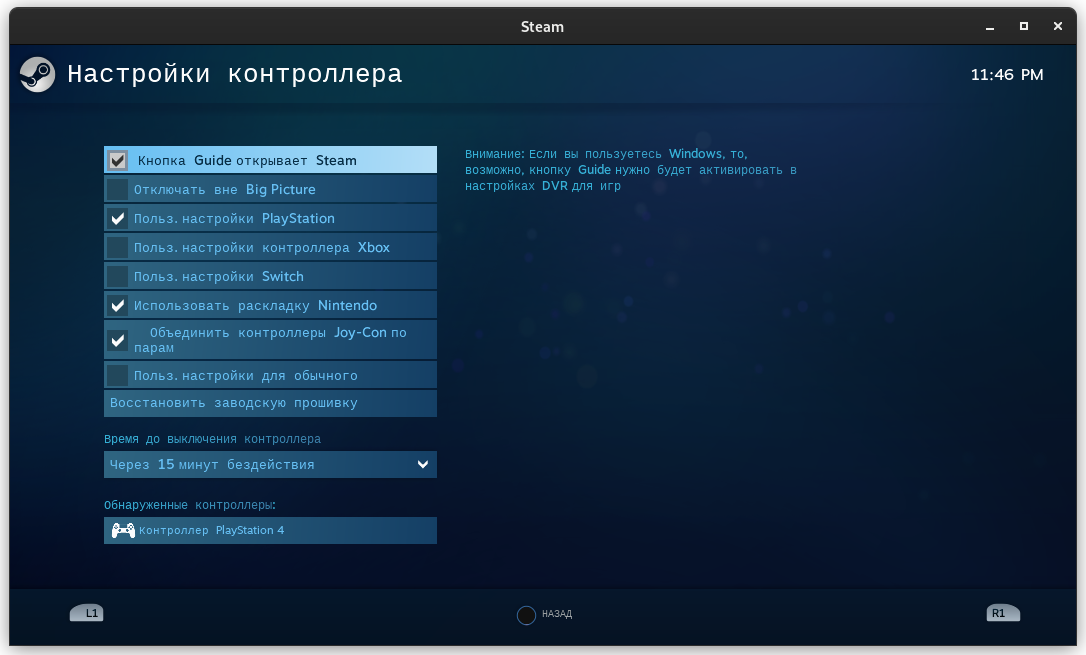Viewport: 1086px width, 655px height.
Task: Click the 'Внимание: Если вы пользуетесь Windows' note
Action: pos(630,170)
